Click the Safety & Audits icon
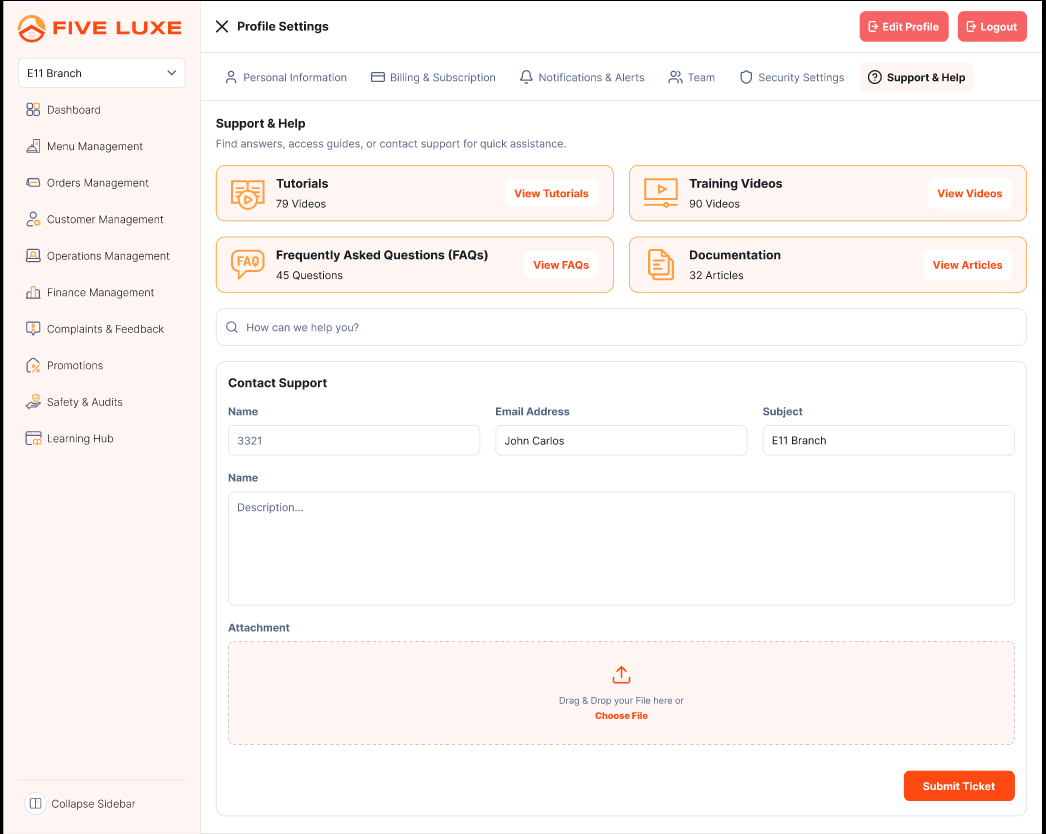 pos(33,402)
